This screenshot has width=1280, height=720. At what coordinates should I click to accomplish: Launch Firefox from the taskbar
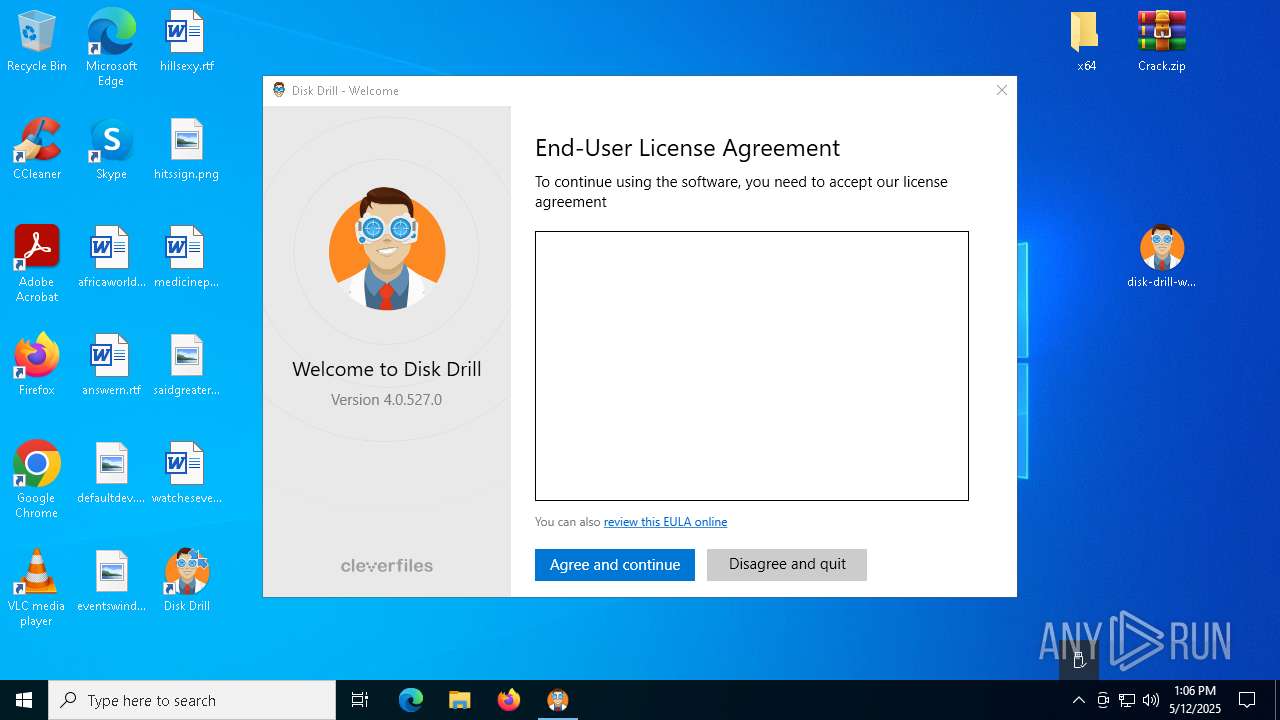tap(508, 700)
